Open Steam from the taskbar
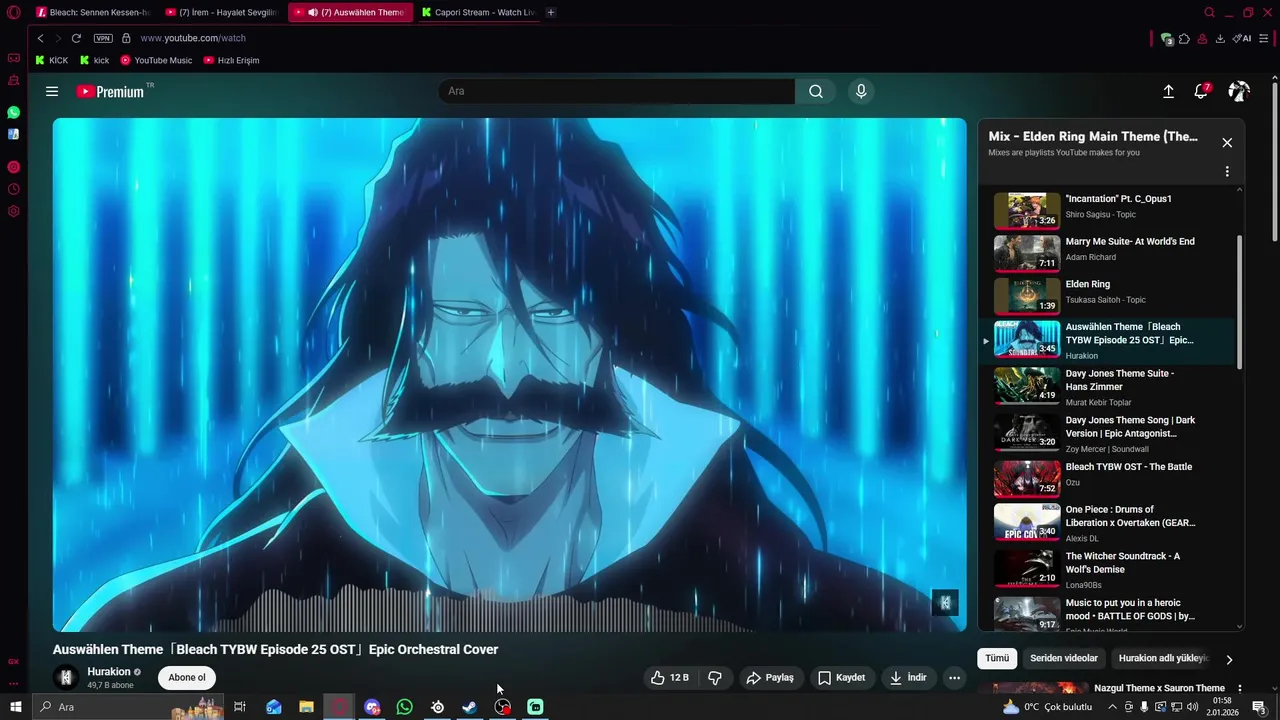Viewport: 1280px width, 720px height. 470,707
